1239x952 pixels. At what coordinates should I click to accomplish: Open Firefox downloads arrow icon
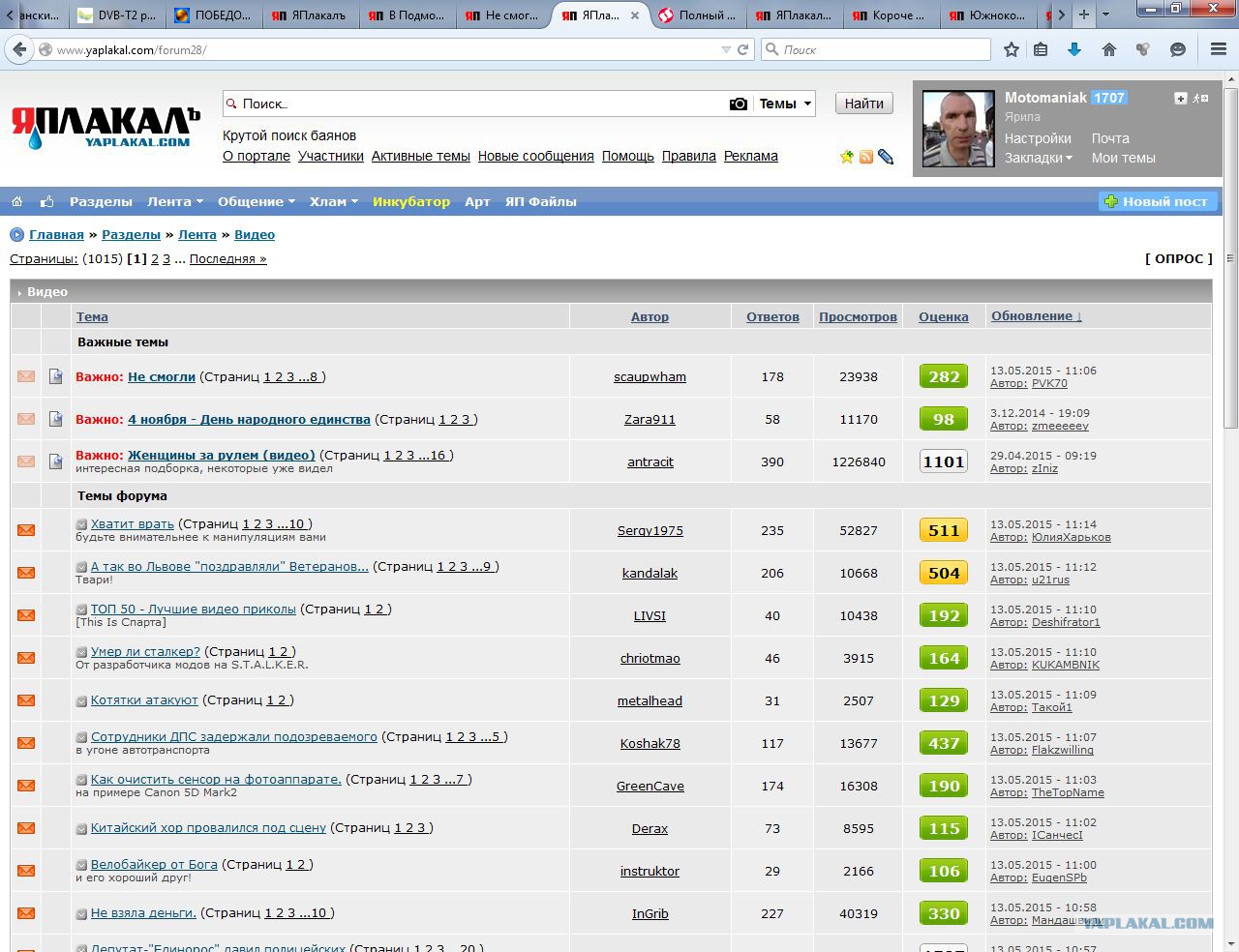(x=1073, y=49)
